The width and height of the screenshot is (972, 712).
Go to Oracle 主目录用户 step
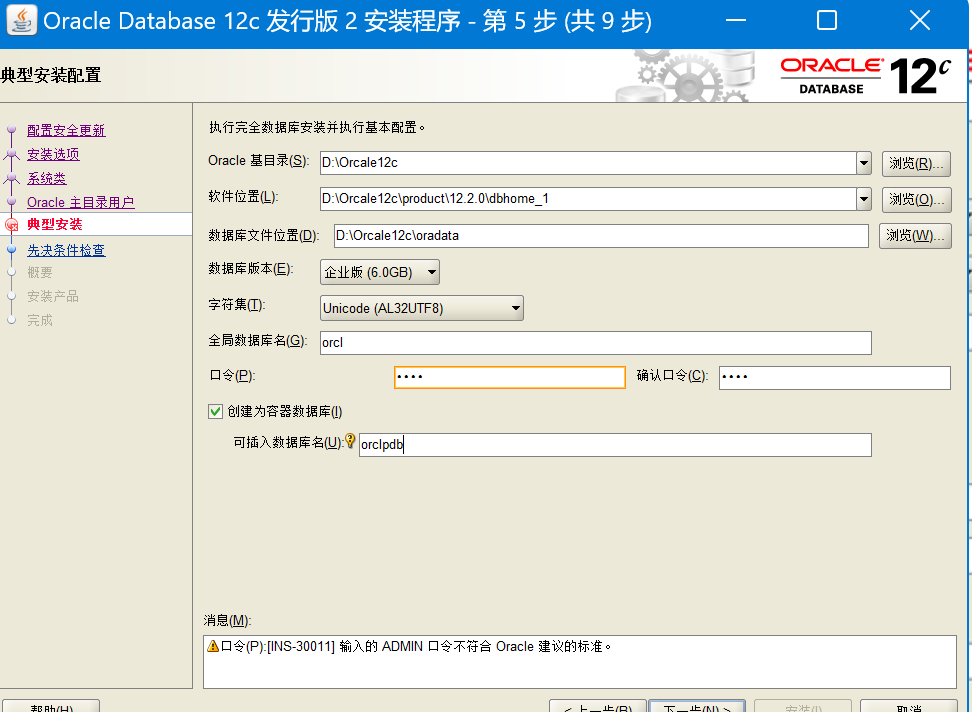point(81,203)
